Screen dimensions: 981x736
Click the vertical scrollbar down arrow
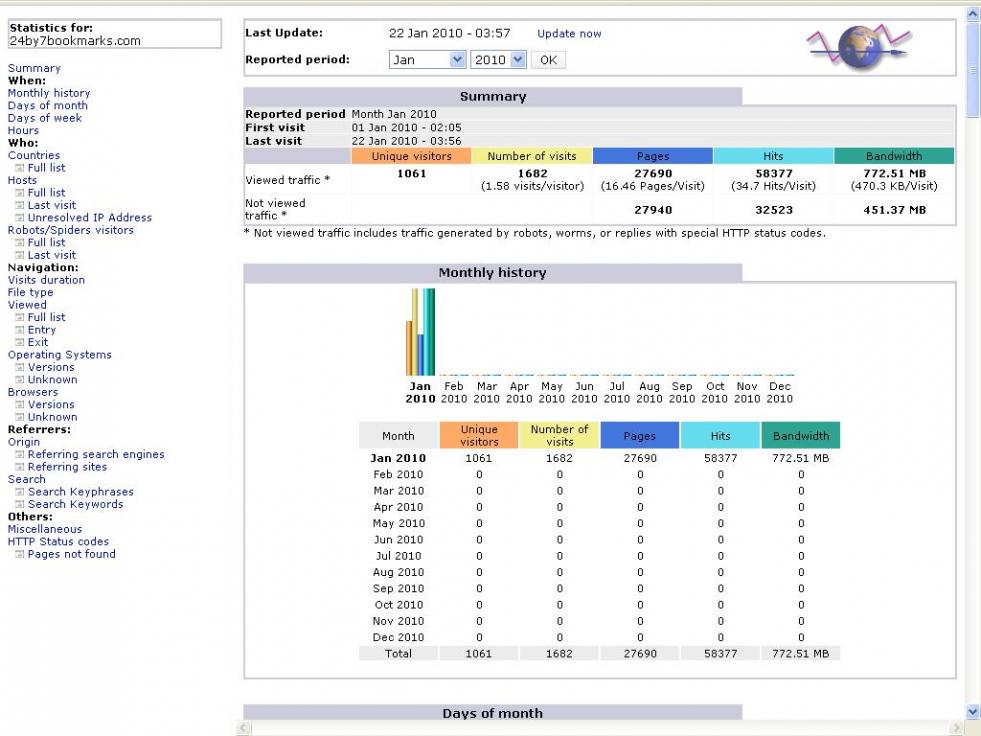coord(973,711)
